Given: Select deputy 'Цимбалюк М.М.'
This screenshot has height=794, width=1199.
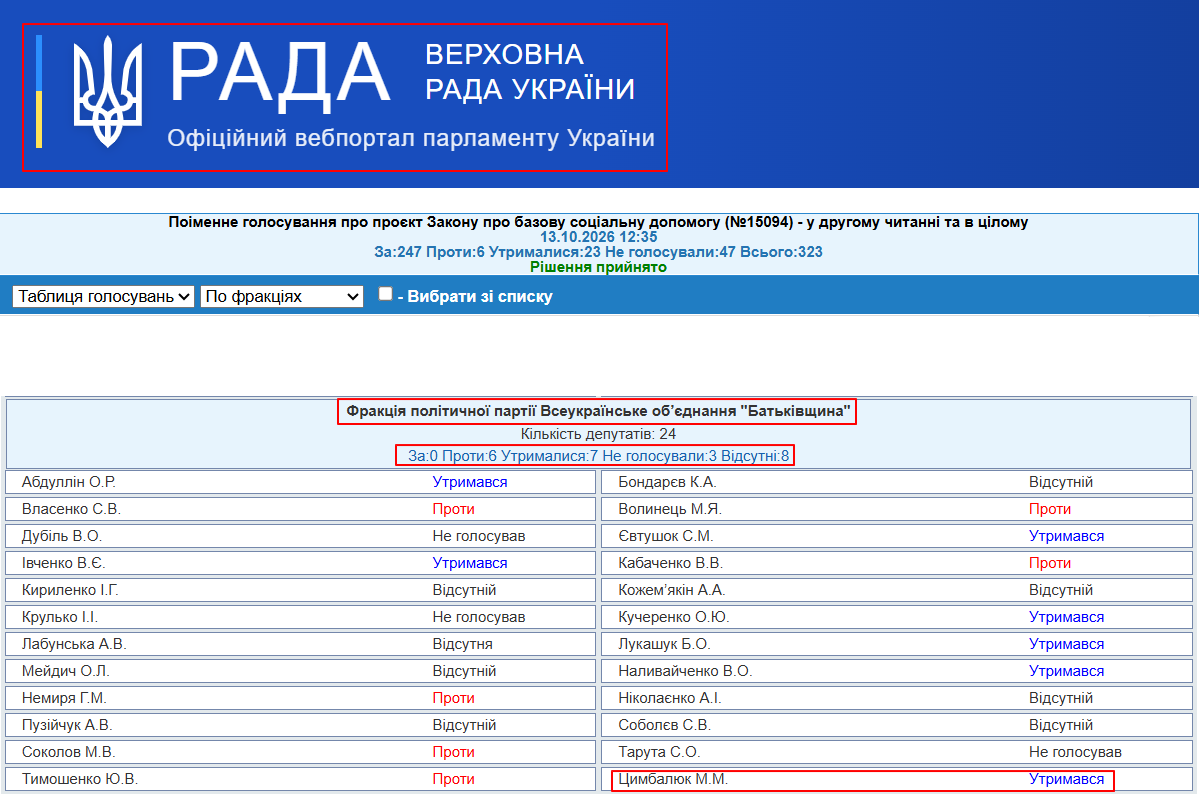Looking at the screenshot, I should [673, 779].
